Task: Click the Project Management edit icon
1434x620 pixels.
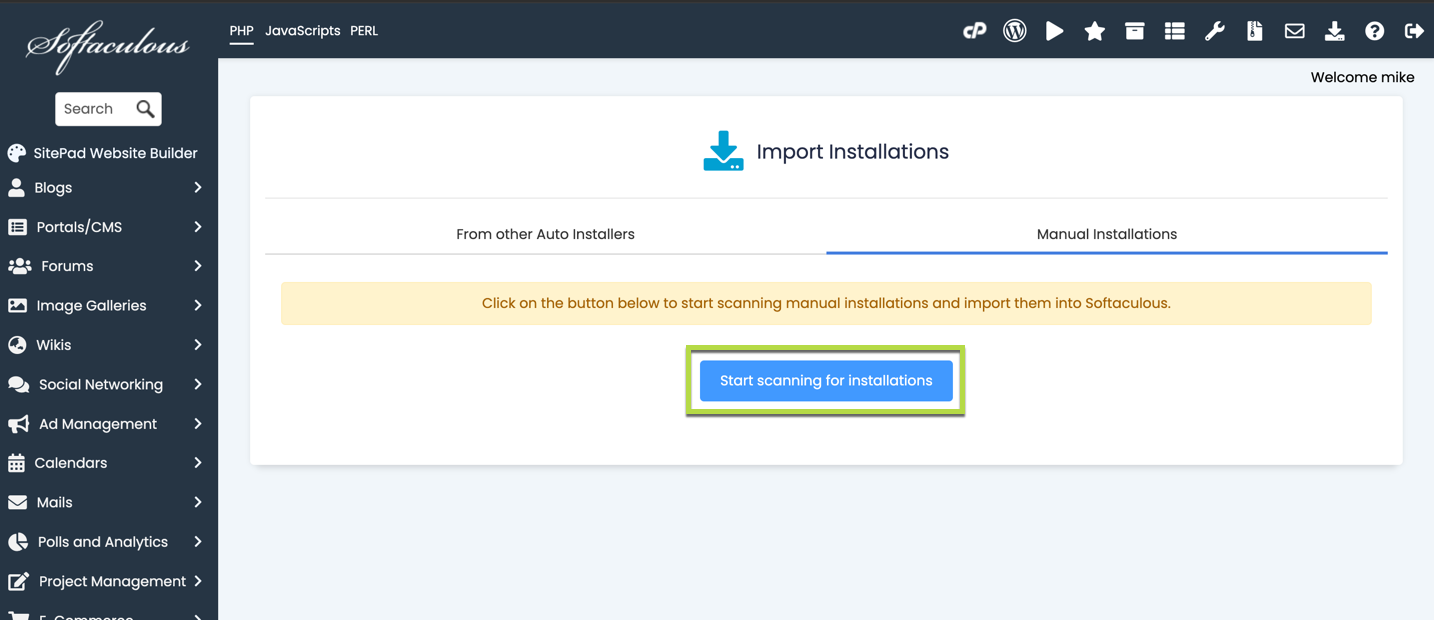Action: (x=18, y=581)
